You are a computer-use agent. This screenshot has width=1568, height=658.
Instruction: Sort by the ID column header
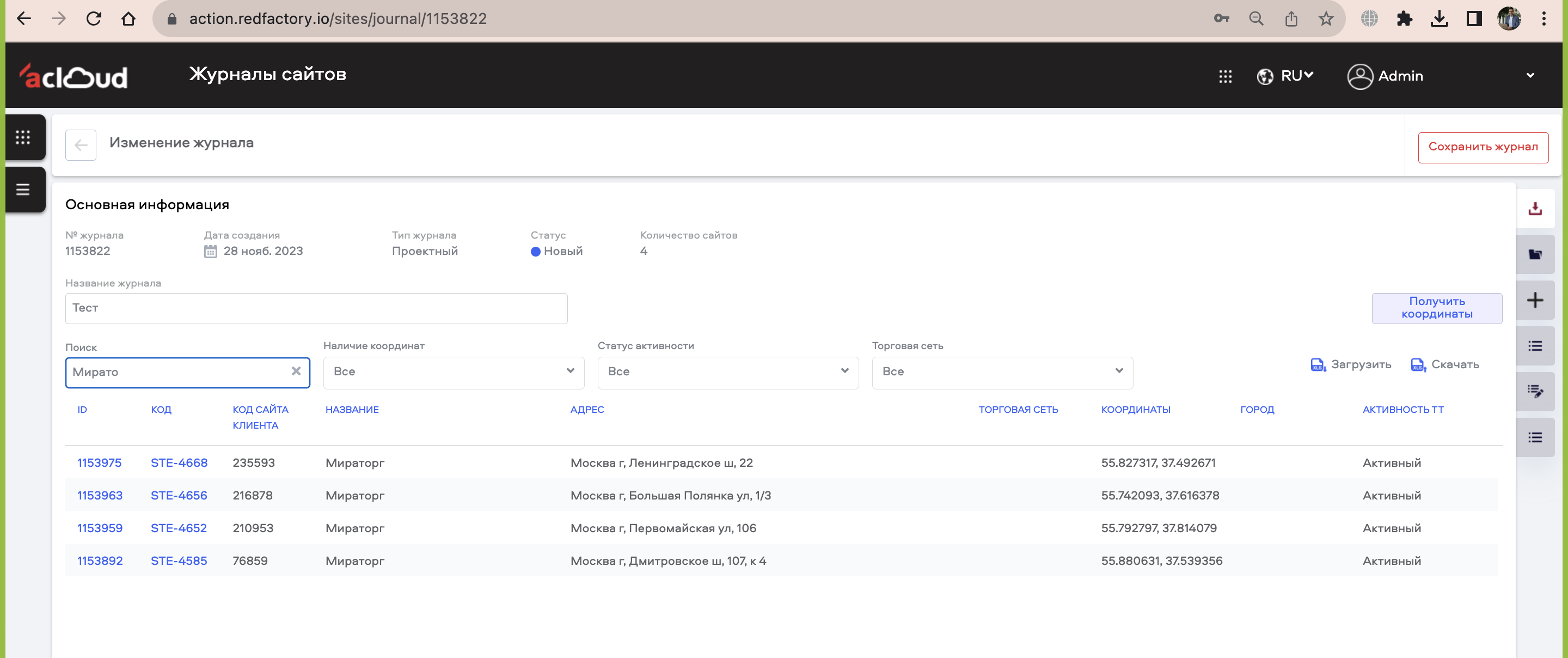click(x=82, y=410)
